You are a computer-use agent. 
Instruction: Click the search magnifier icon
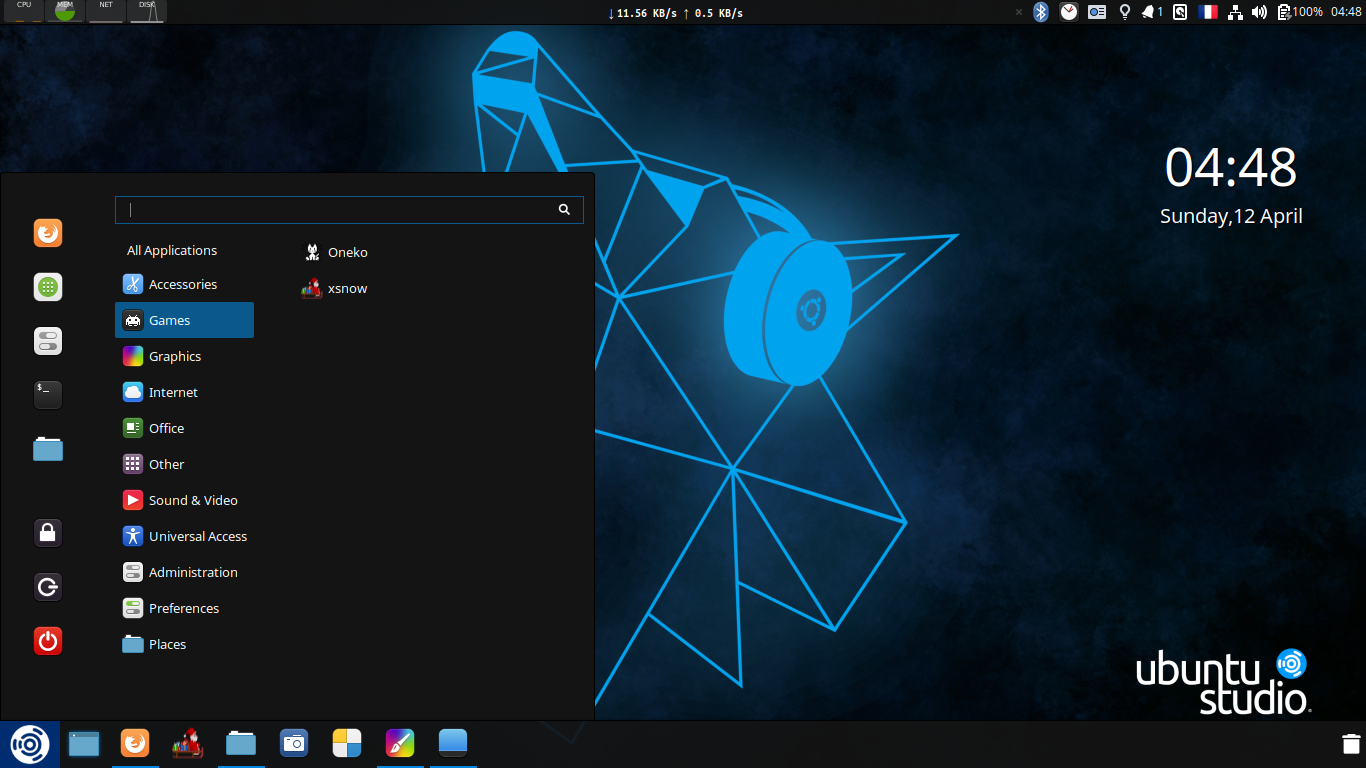click(x=564, y=209)
